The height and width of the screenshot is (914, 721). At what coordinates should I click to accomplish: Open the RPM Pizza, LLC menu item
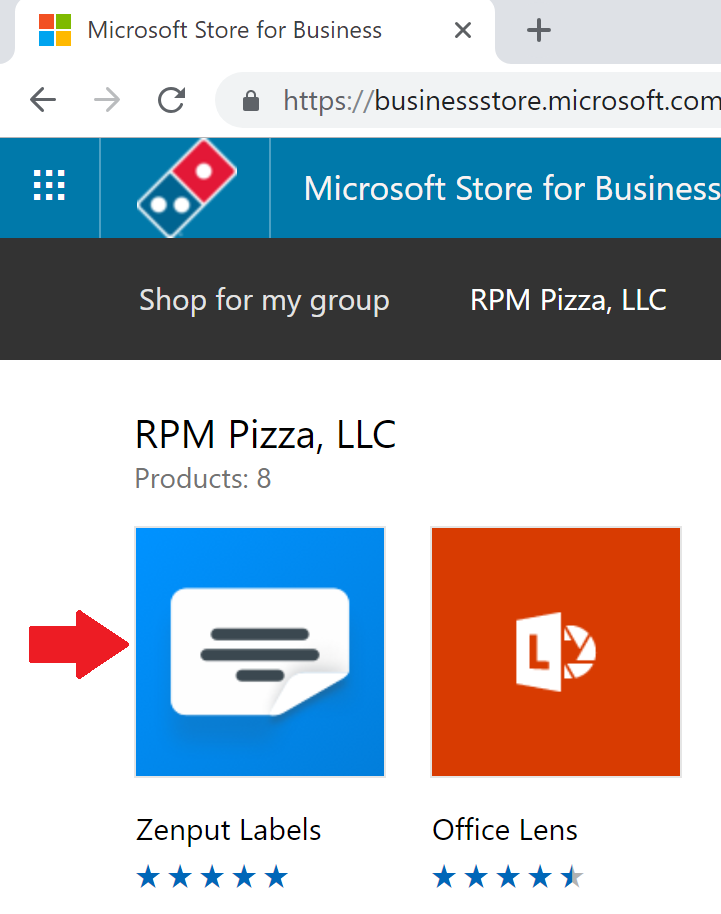[568, 300]
